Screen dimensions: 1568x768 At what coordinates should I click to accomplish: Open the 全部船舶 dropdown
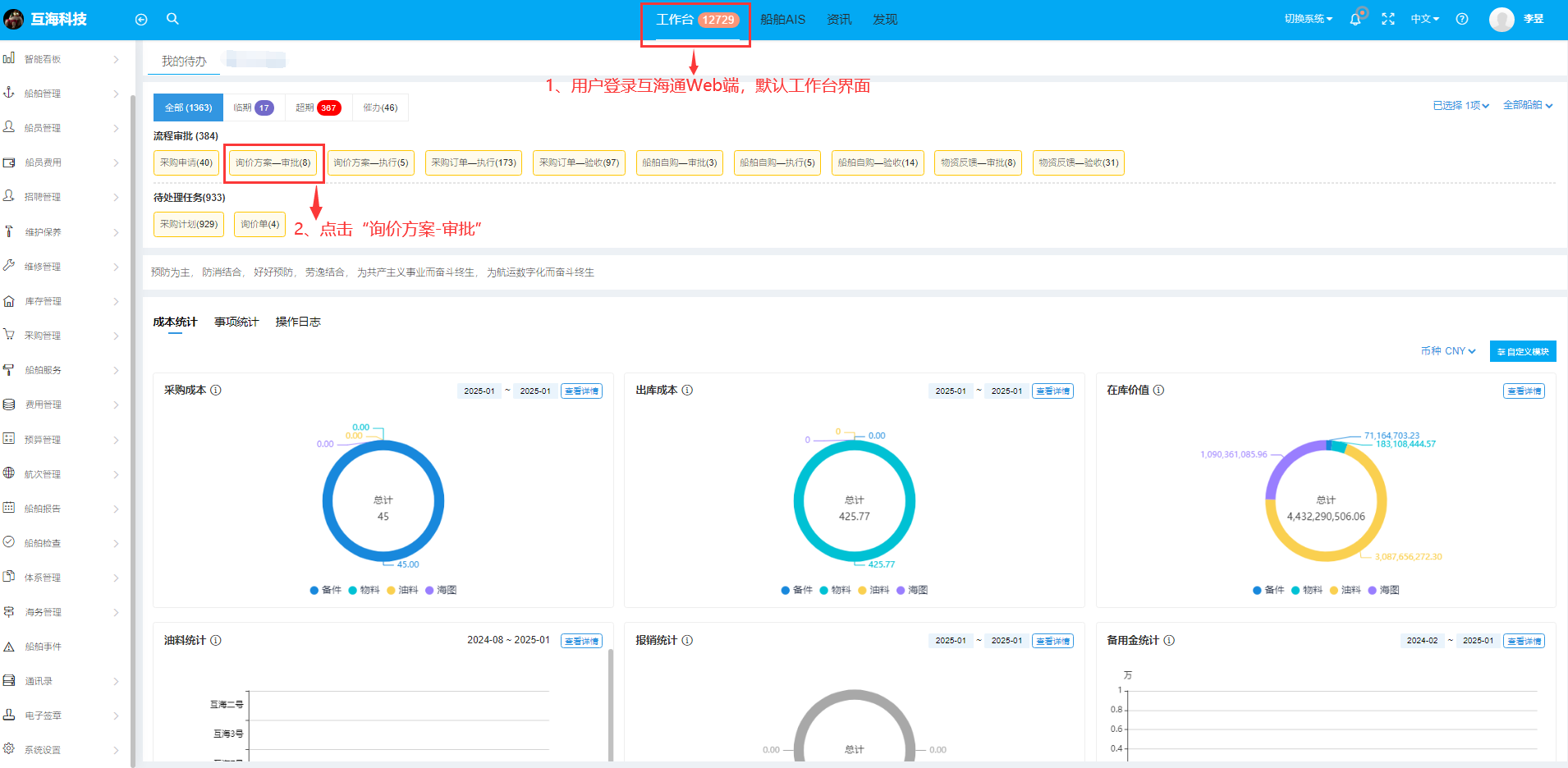coord(1528,105)
